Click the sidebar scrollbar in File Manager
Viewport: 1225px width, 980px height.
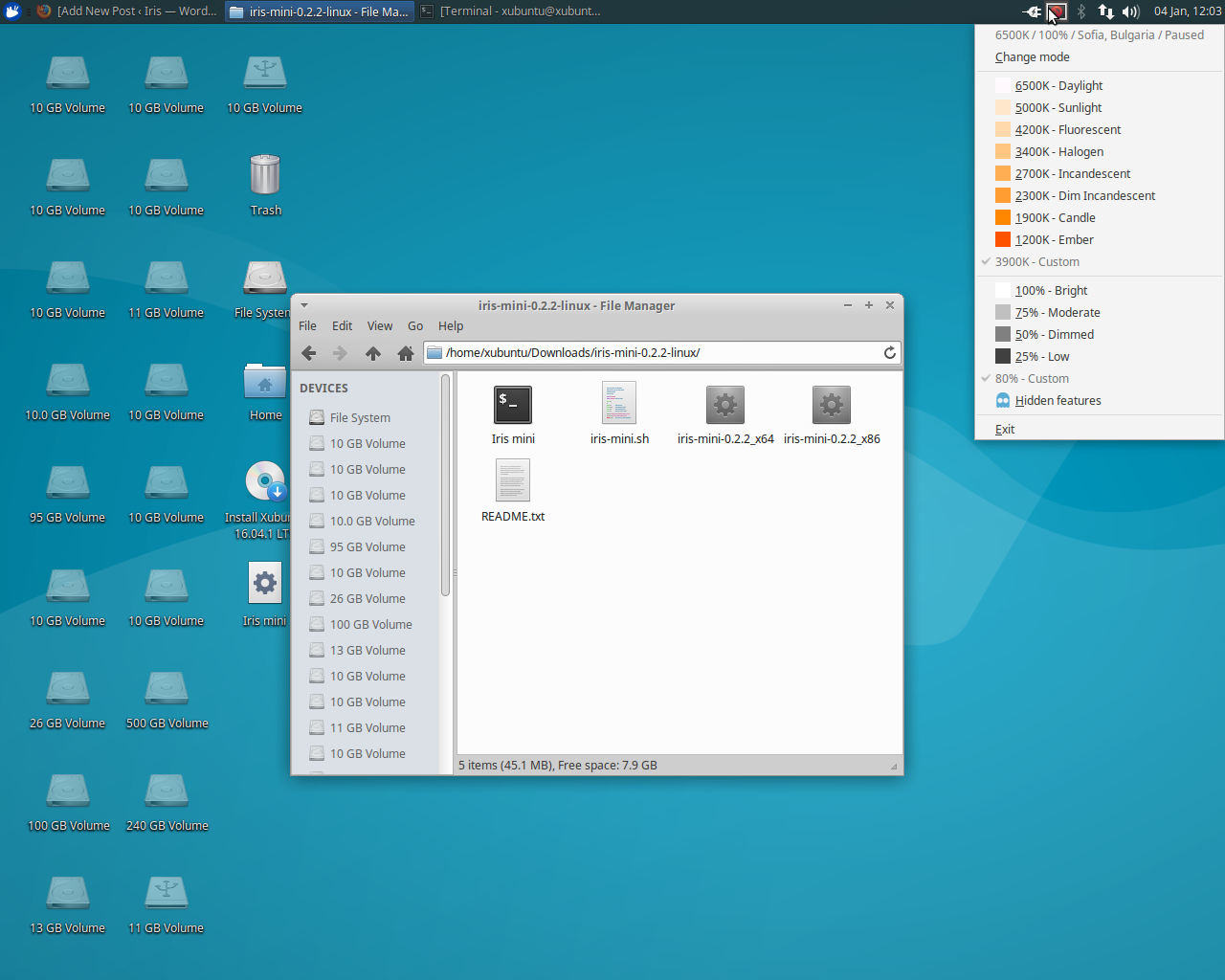pyautogui.click(x=445, y=485)
